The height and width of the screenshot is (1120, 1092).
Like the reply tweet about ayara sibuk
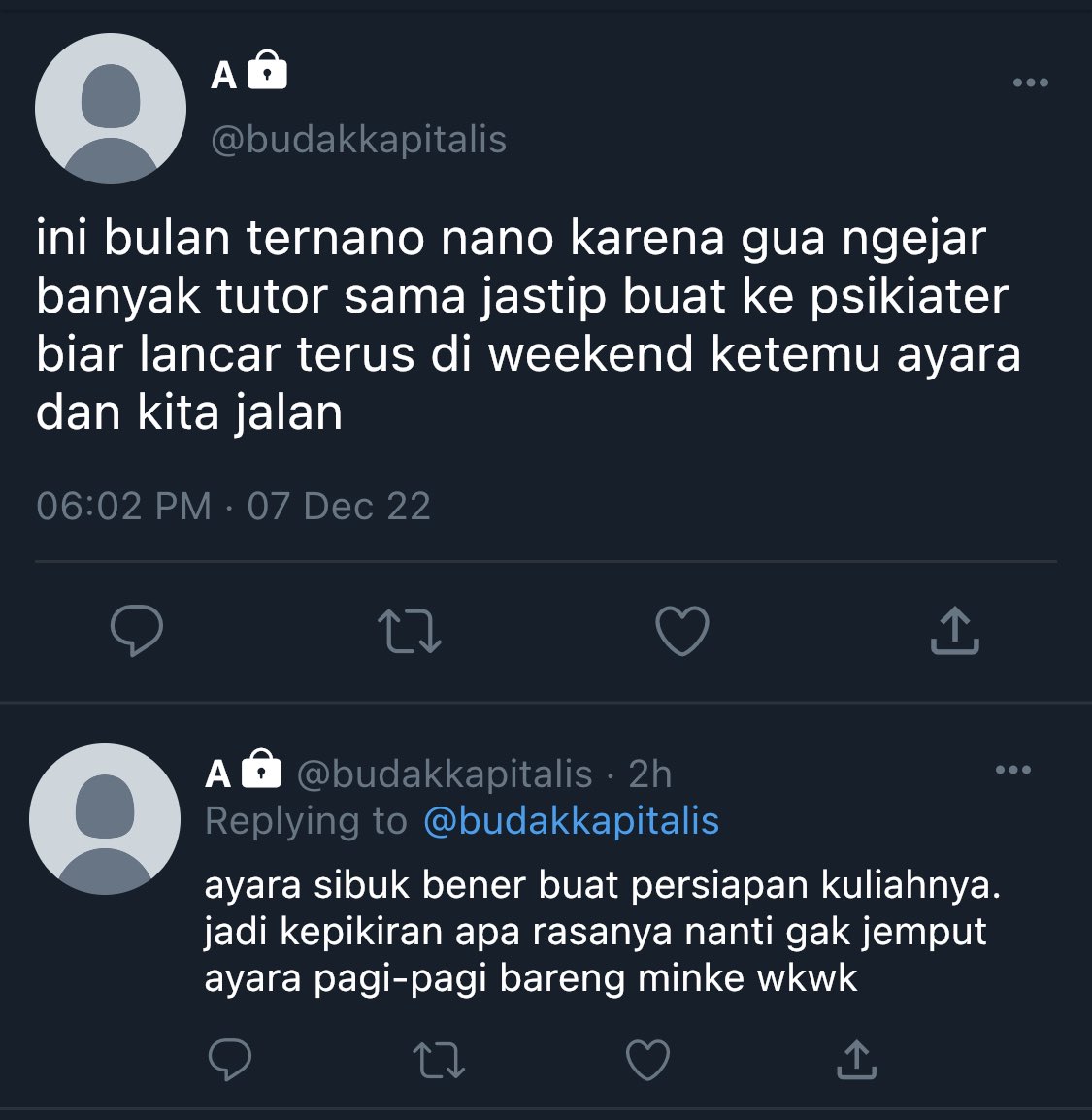647,1060
